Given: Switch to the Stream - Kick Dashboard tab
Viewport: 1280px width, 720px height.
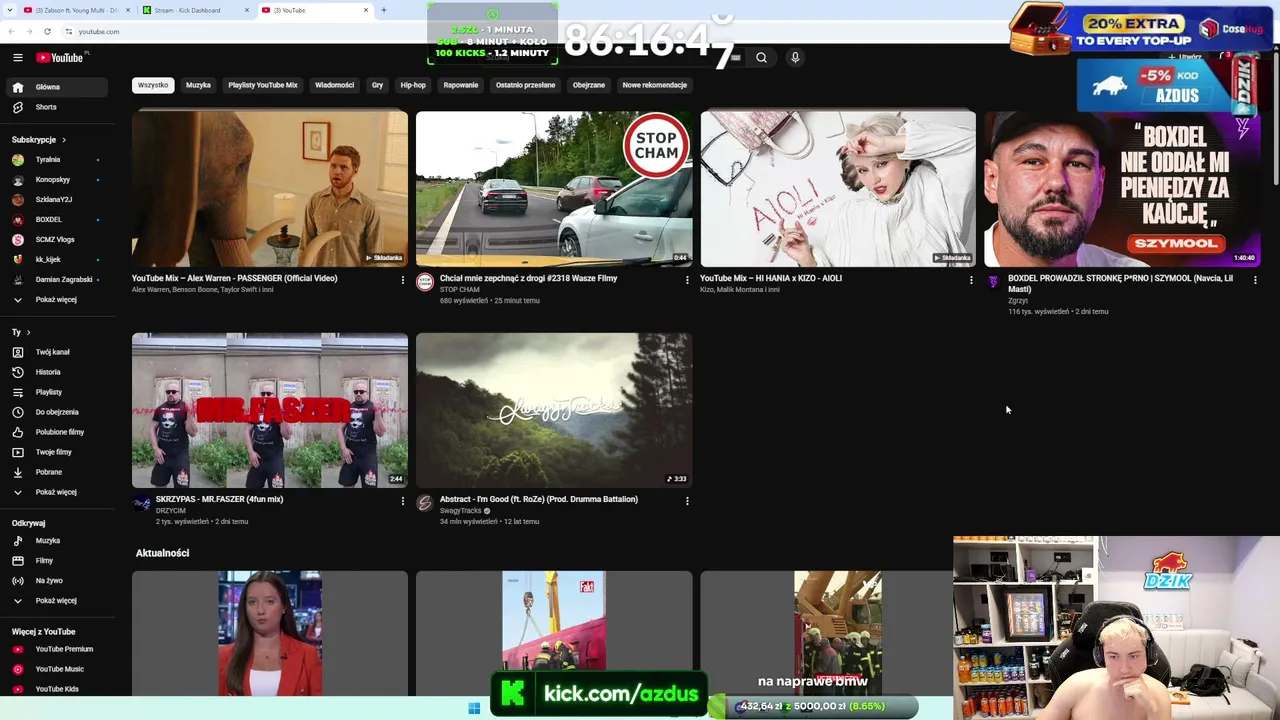Looking at the screenshot, I should (x=195, y=10).
